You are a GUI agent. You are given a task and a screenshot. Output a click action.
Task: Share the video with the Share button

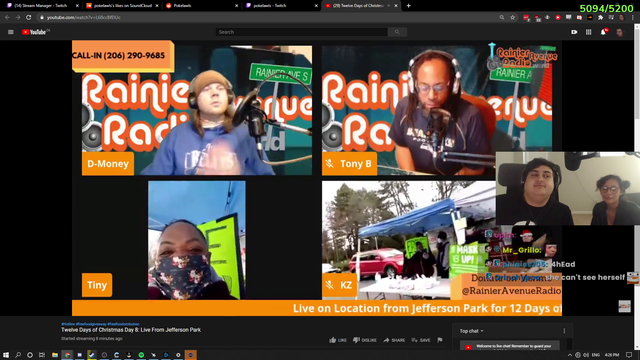coord(394,340)
